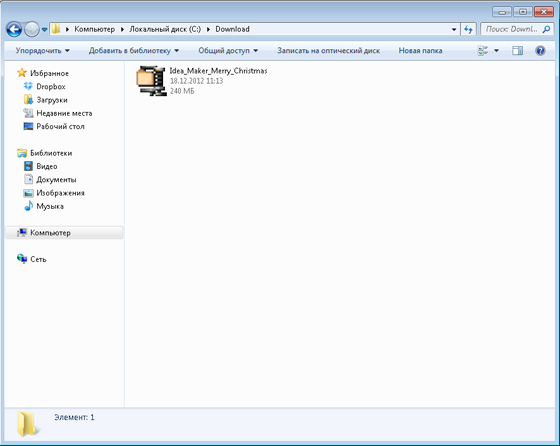Open the view options dropdown arrow
Viewport: 560px width, 446px height.
click(x=496, y=51)
